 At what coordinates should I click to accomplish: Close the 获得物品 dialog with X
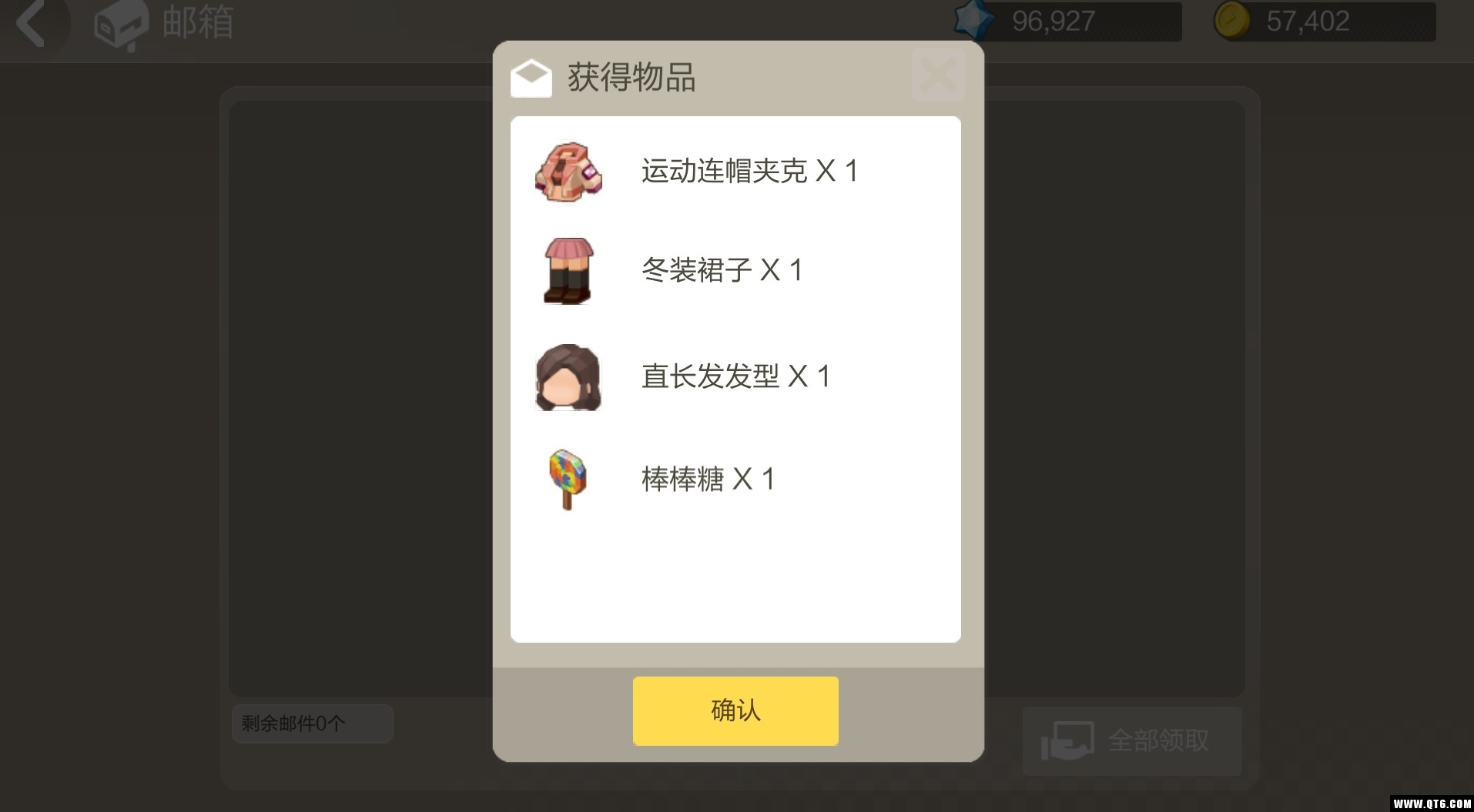click(938, 75)
